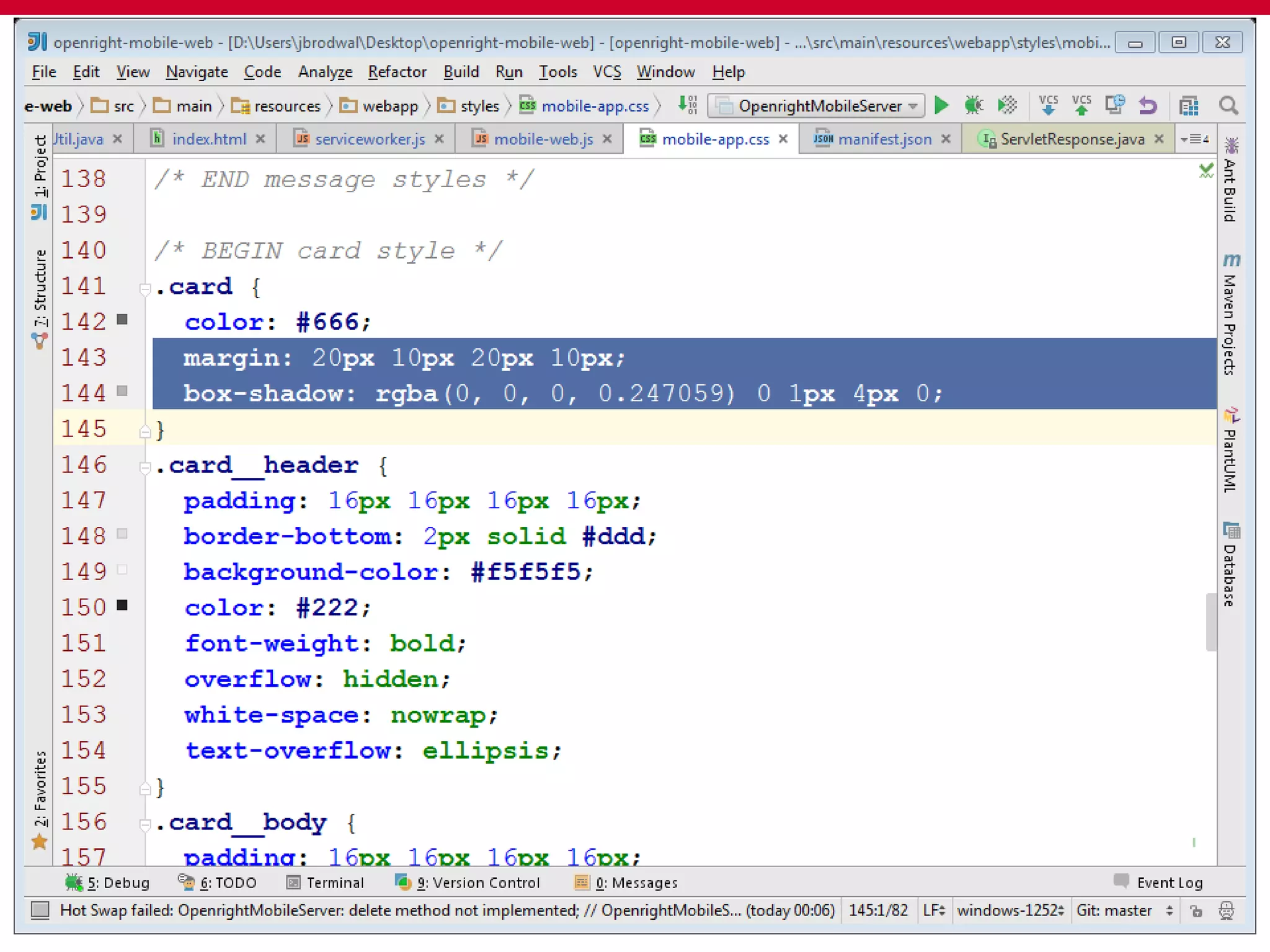Image resolution: width=1270 pixels, height=952 pixels.
Task: Click the #666 color swatch in gutter
Action: [x=122, y=320]
